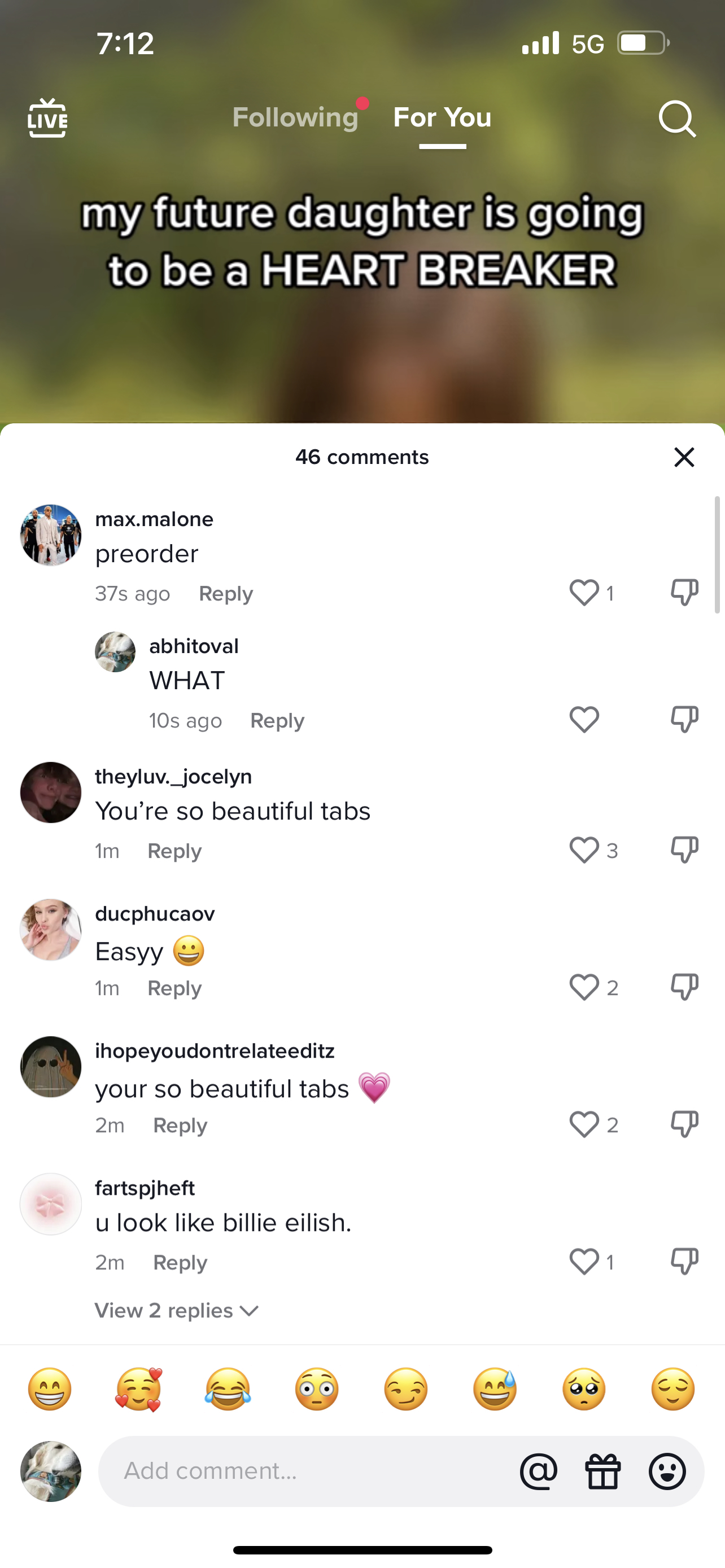
Task: Reply to ihopeyoudontrelateeditz's comment
Action: [x=180, y=1125]
